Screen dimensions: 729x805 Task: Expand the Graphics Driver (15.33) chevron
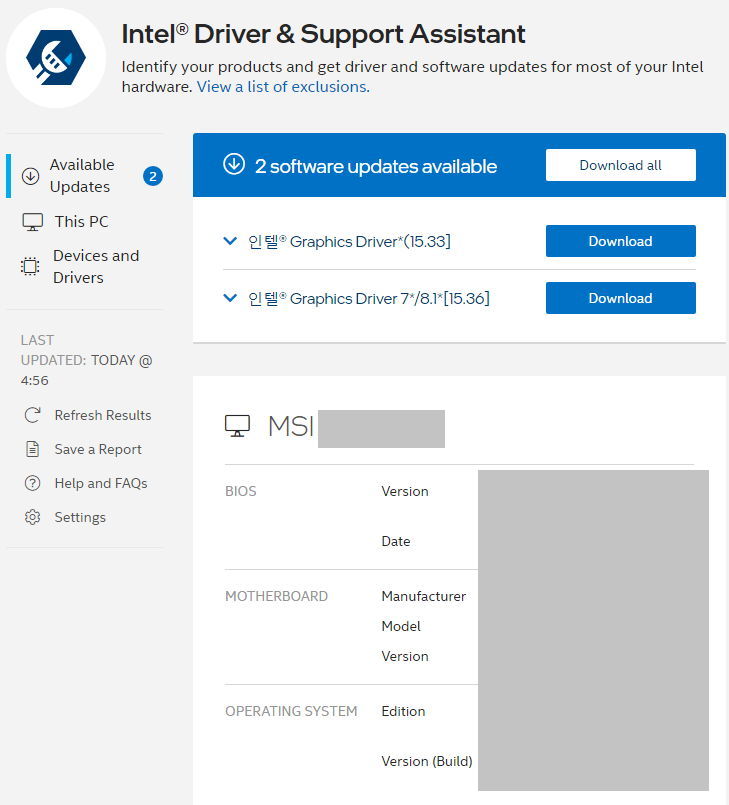231,241
